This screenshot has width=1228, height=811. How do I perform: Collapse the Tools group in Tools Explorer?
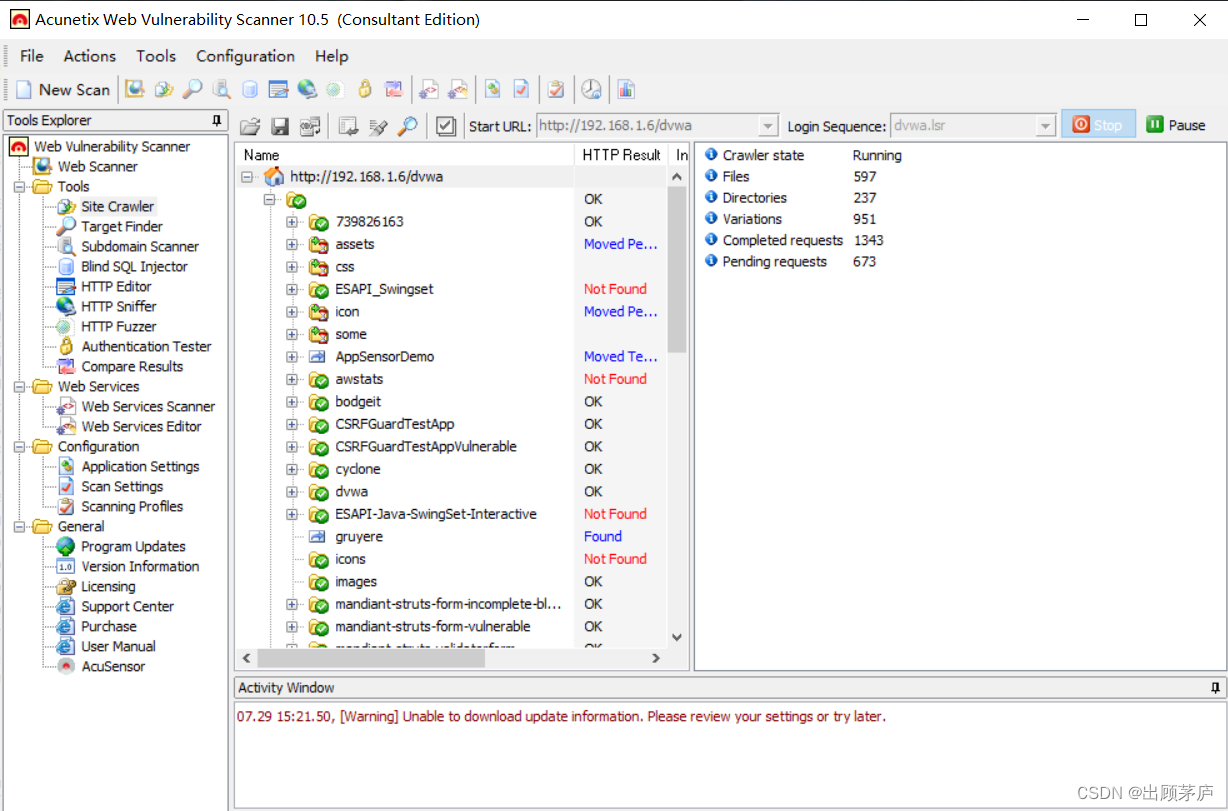(19, 187)
